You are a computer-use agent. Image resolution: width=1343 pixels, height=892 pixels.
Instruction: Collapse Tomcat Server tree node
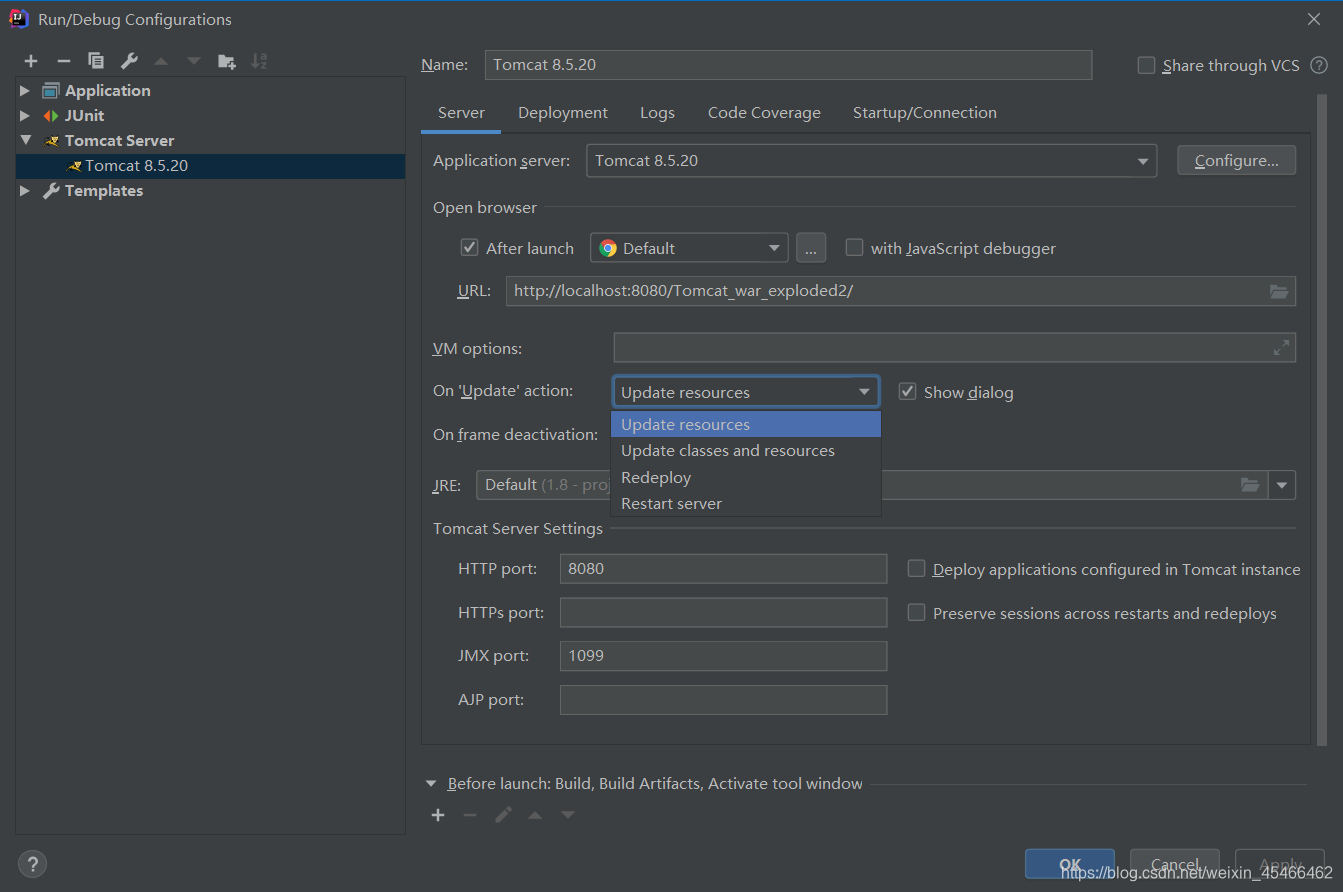25,140
